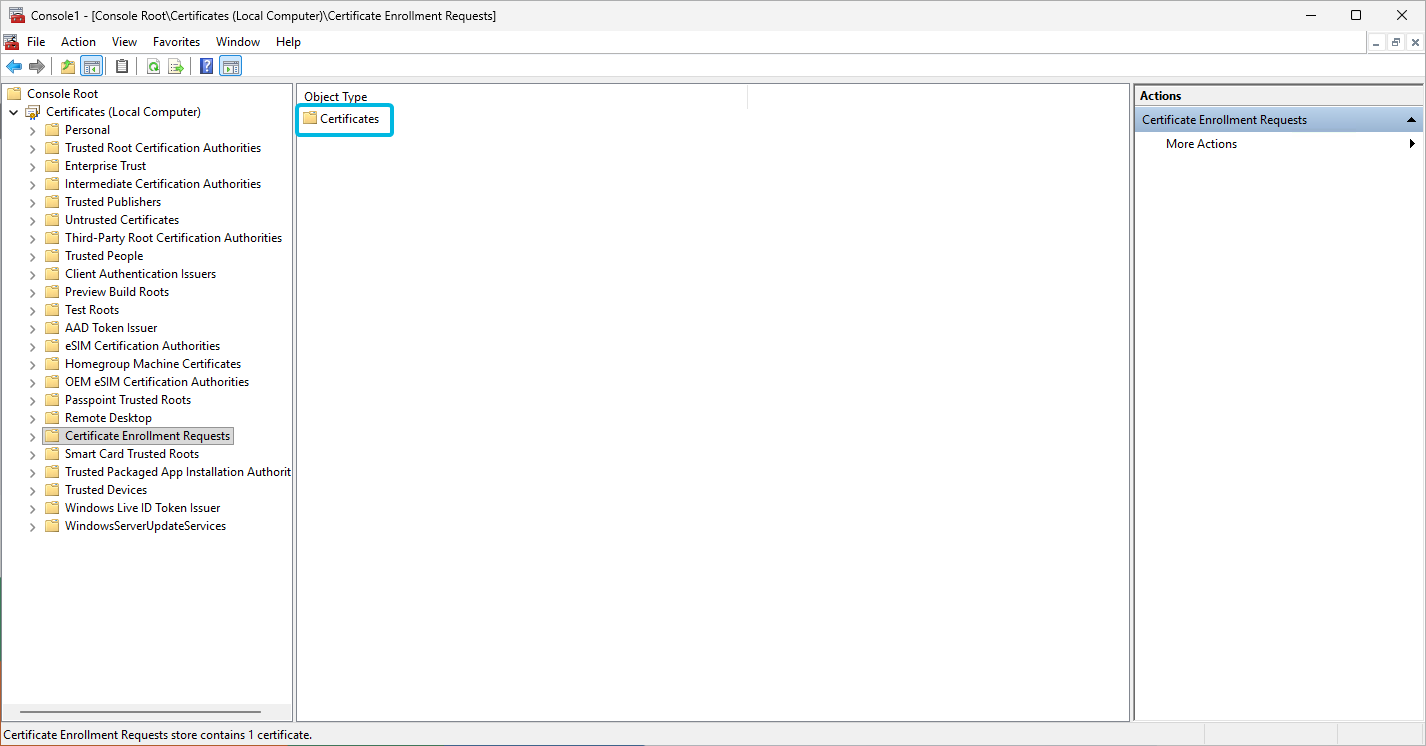Click the folder icon beside eSIM Certification Authorities
Screen dimensions: 1426x746
click(x=52, y=346)
